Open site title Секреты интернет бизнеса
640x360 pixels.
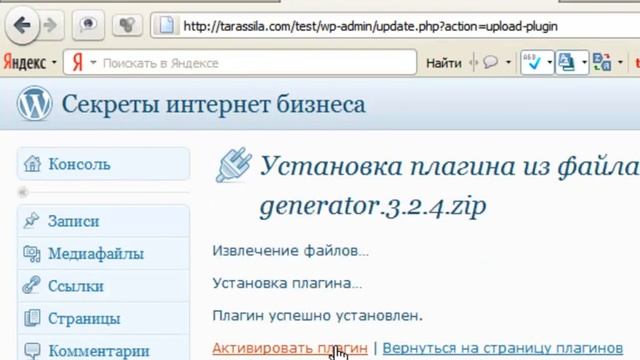[x=213, y=104]
